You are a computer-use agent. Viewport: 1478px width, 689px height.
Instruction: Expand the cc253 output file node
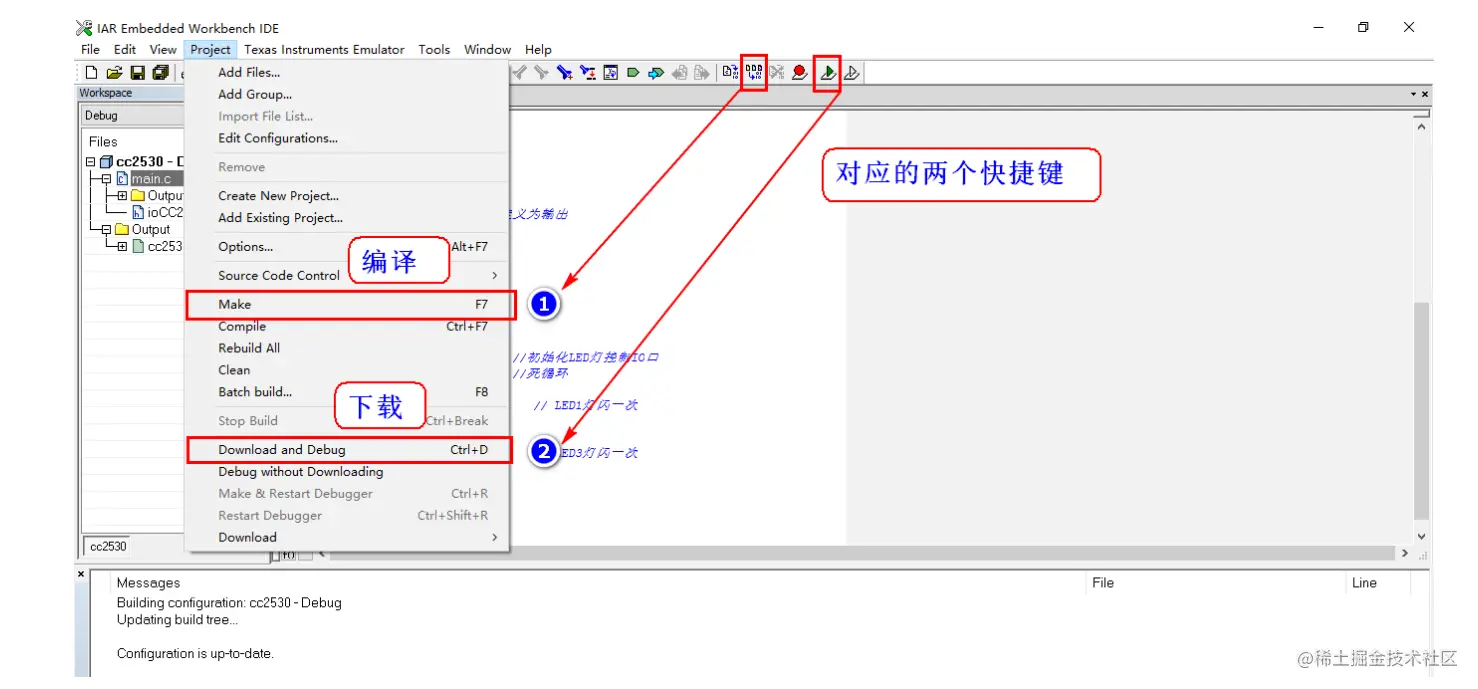click(123, 246)
